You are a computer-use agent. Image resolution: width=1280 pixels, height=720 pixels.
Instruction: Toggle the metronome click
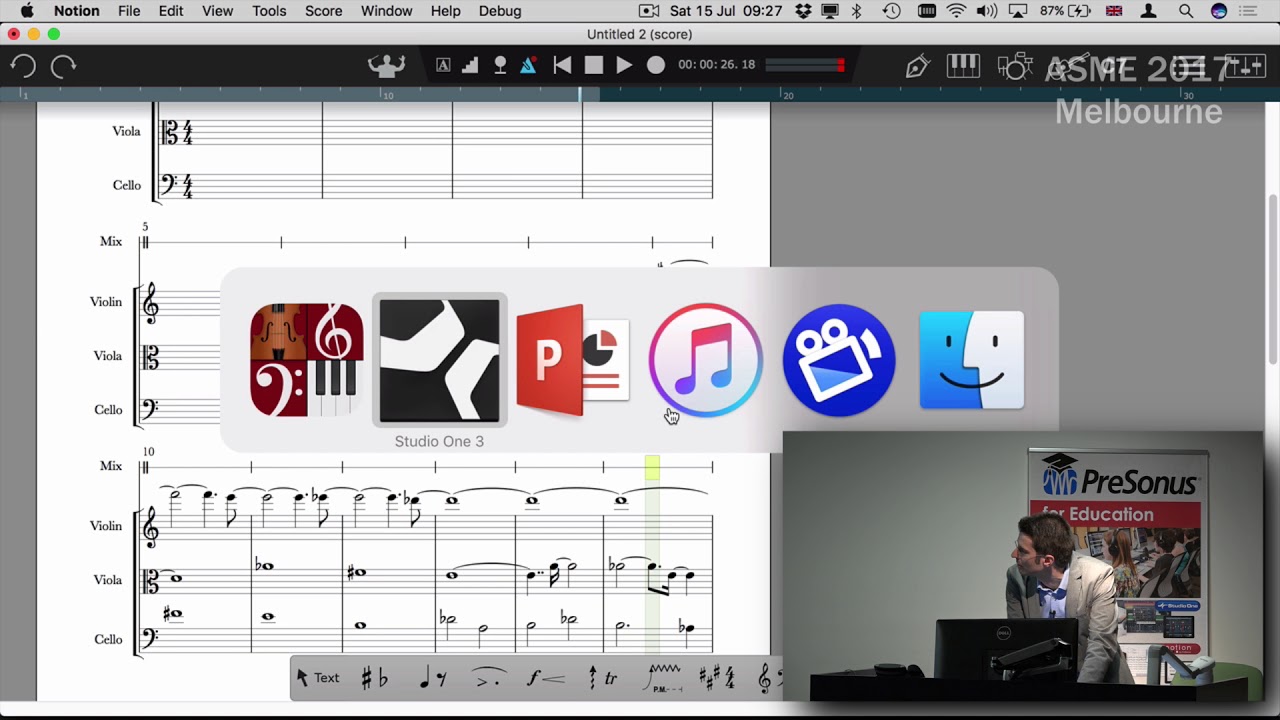click(528, 65)
